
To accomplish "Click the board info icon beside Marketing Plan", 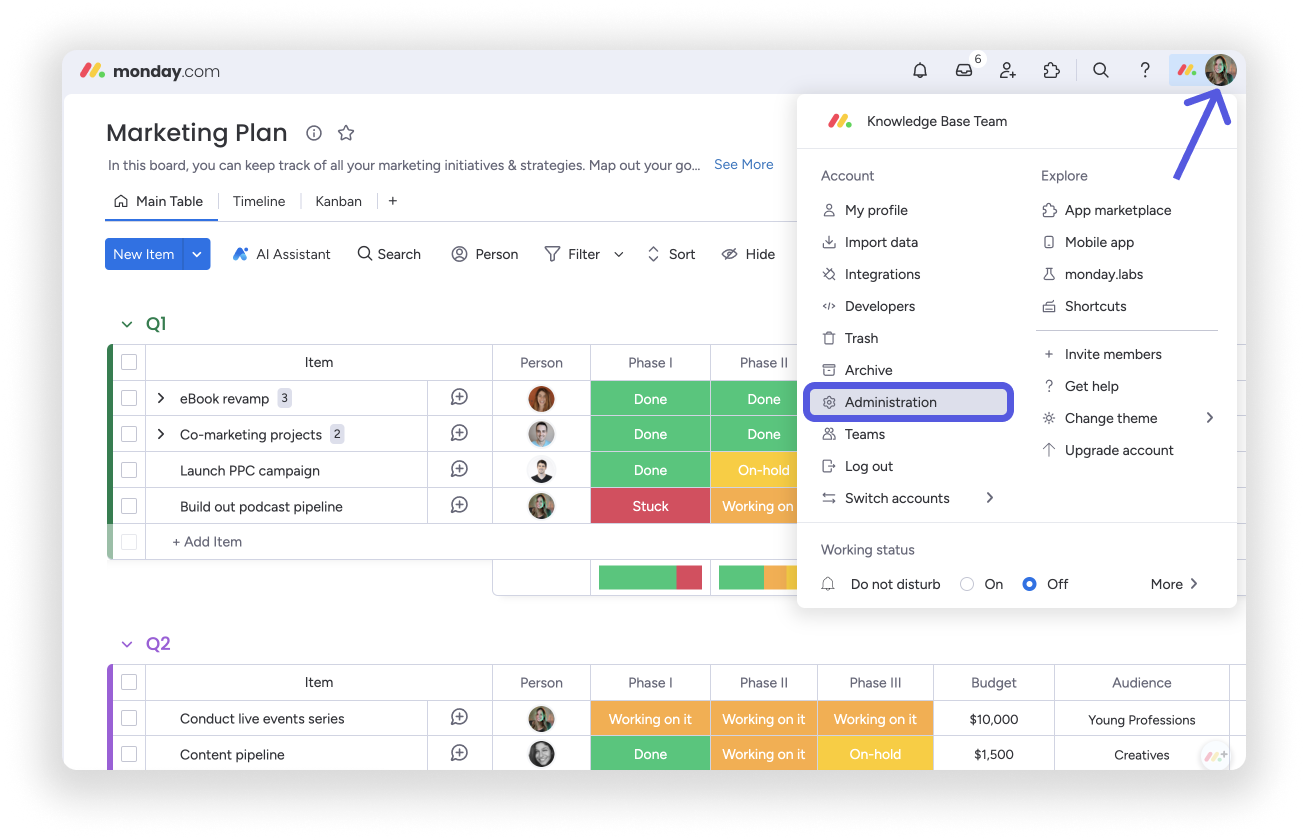I will pyautogui.click(x=314, y=133).
